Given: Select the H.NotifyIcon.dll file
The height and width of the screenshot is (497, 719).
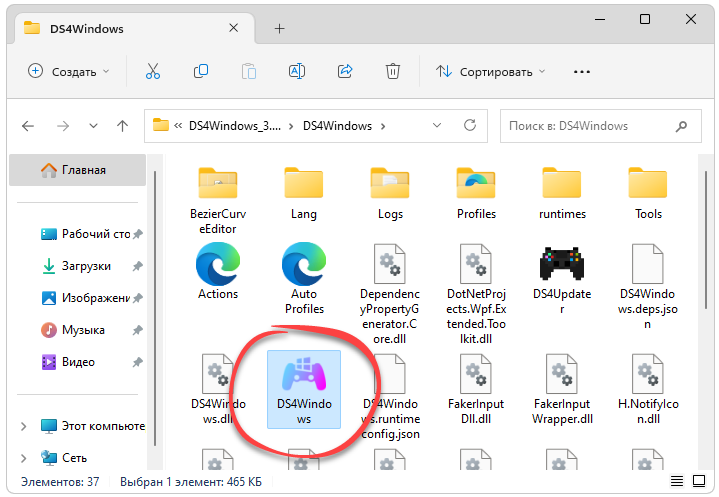Looking at the screenshot, I should (x=648, y=389).
